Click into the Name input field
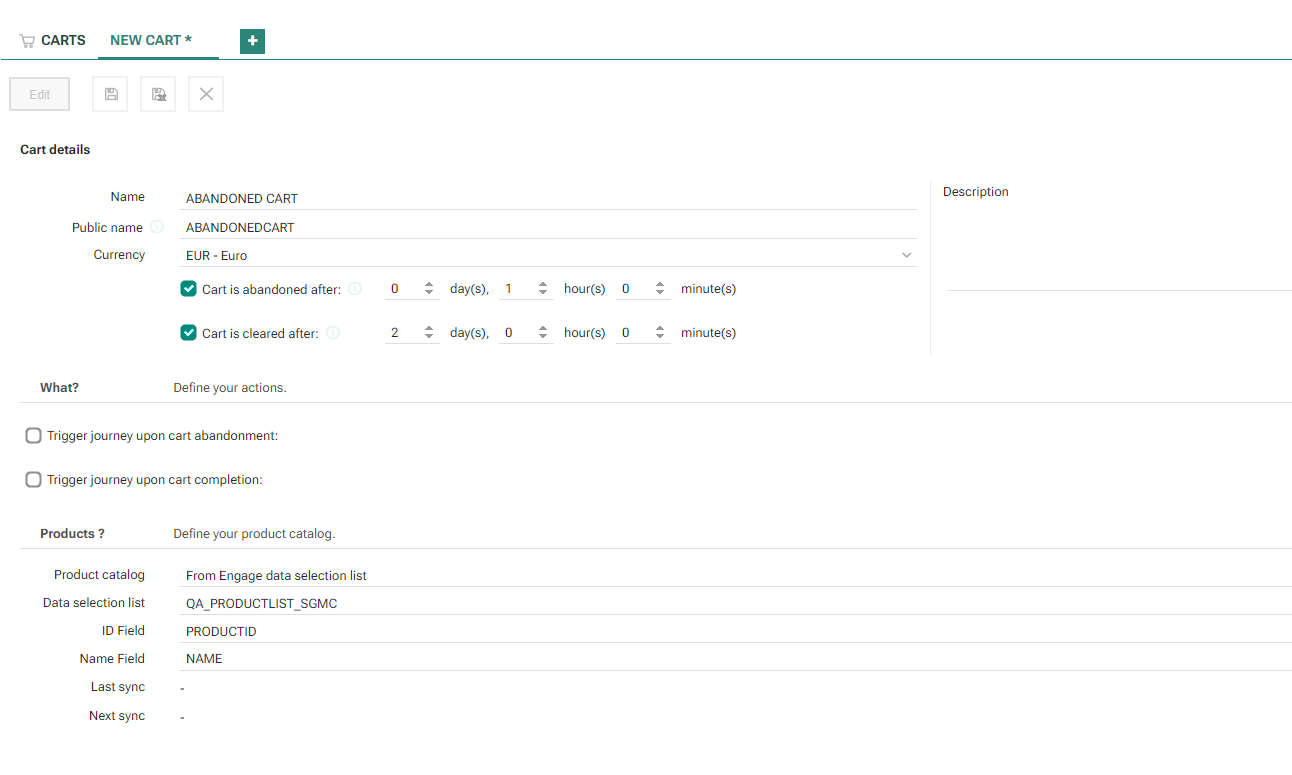The height and width of the screenshot is (775, 1292). [x=548, y=198]
